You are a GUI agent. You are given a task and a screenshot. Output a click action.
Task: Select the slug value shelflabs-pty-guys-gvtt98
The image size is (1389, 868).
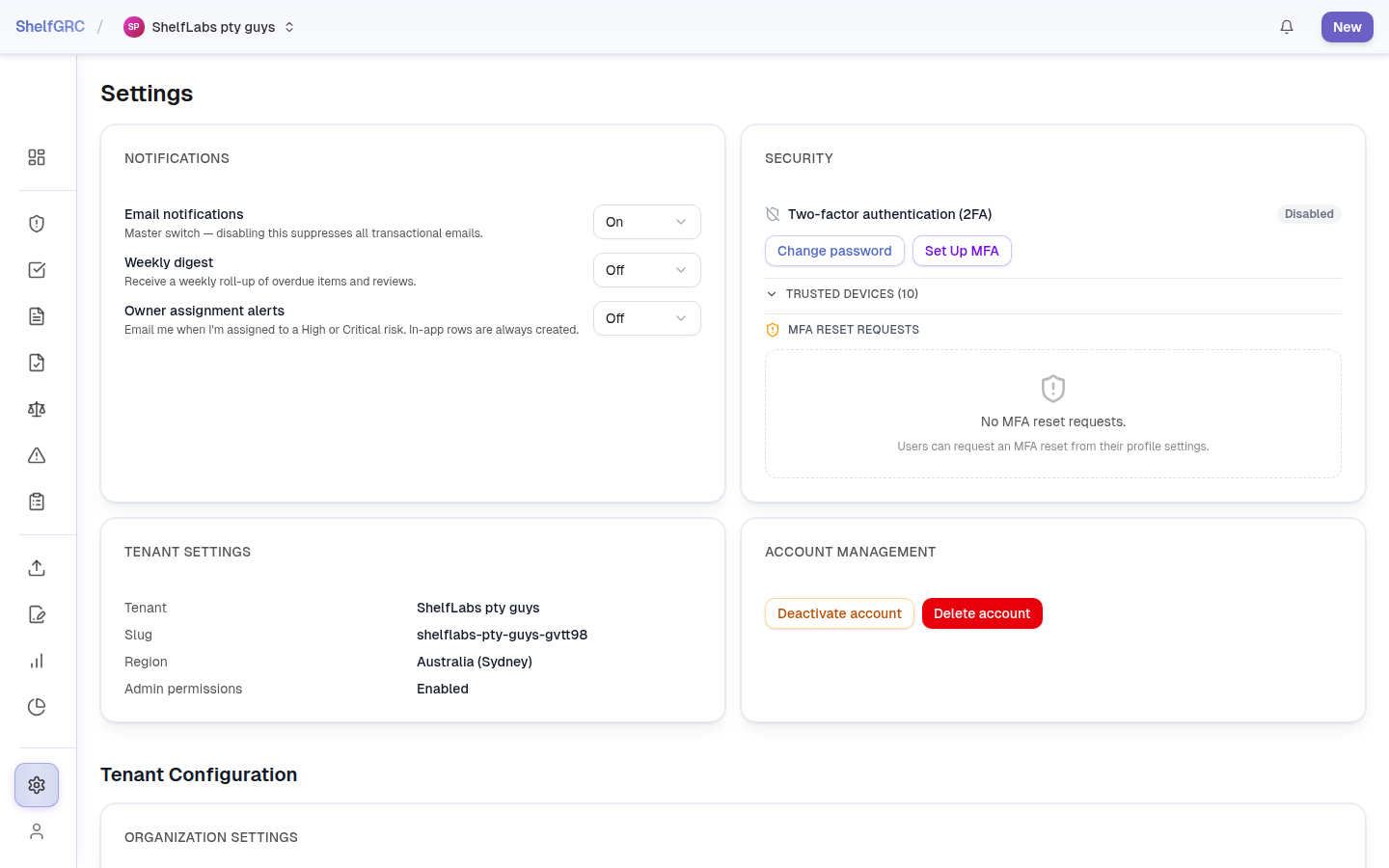click(x=502, y=635)
